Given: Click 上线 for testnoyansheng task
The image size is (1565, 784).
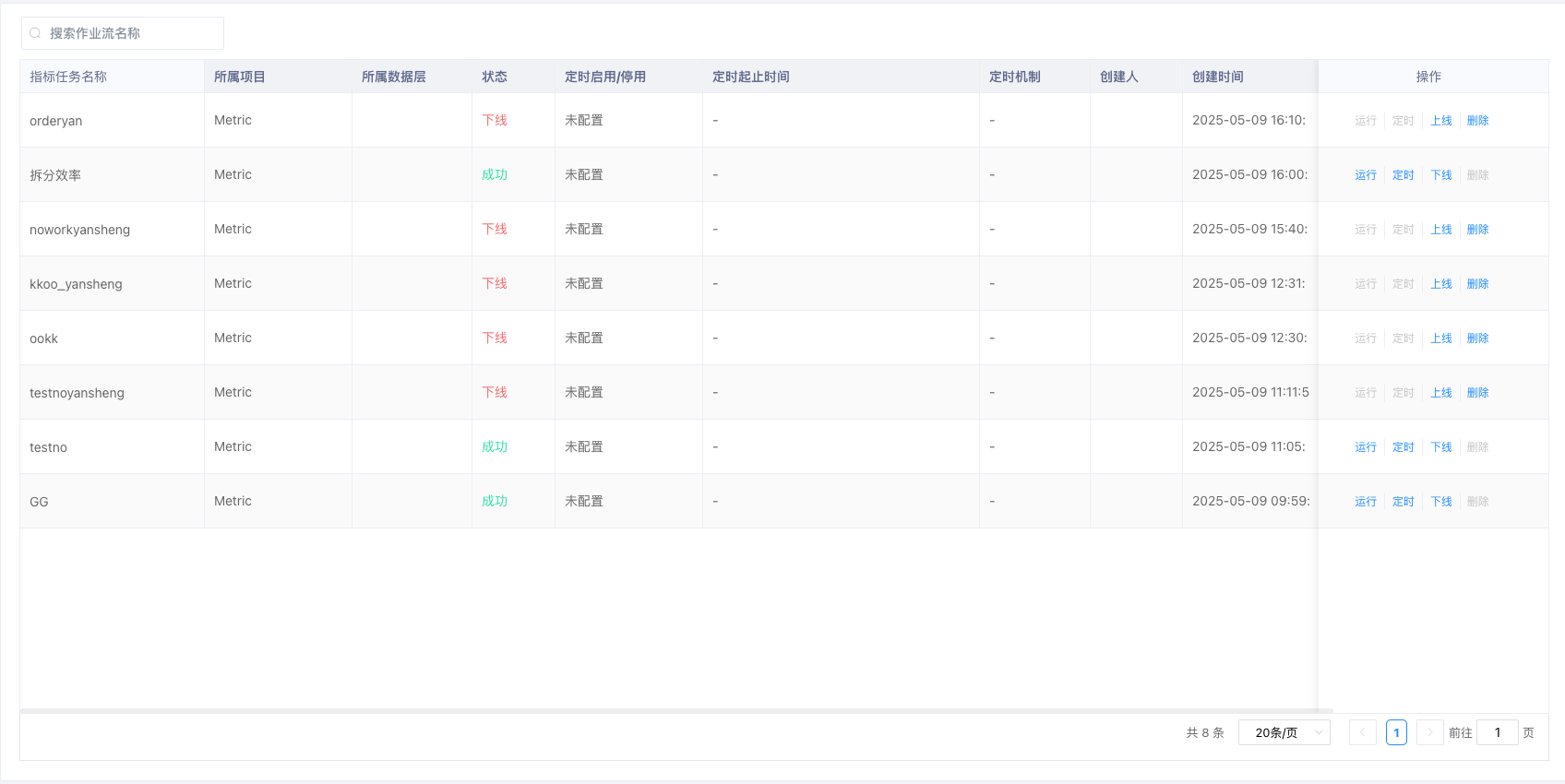Looking at the screenshot, I should pyautogui.click(x=1441, y=393).
